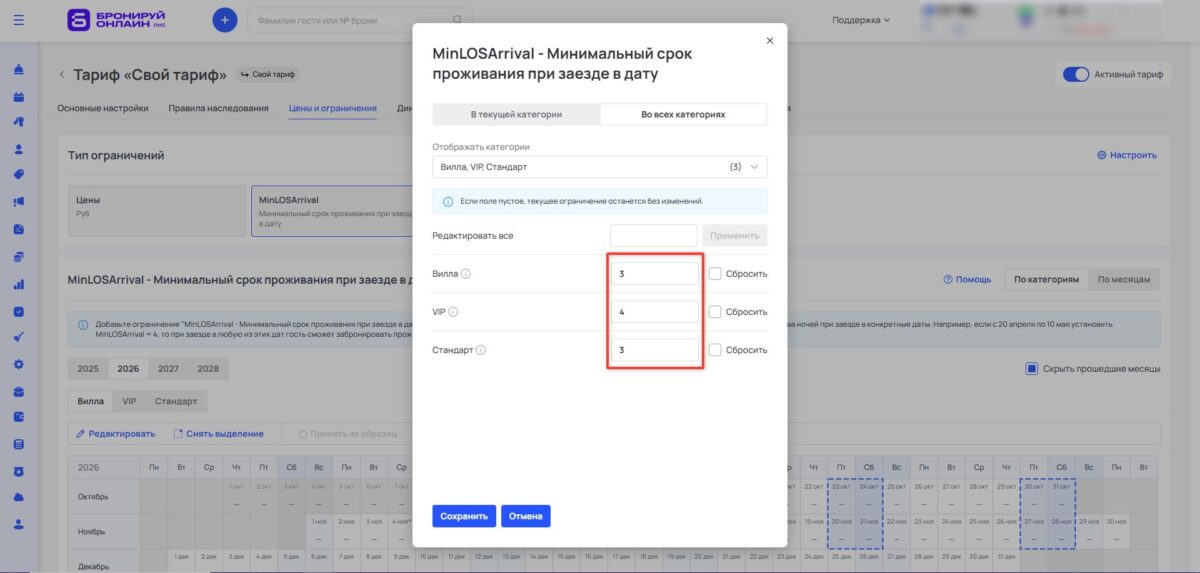Open the Правила наследования tab
The image size is (1200, 573).
coord(218,108)
